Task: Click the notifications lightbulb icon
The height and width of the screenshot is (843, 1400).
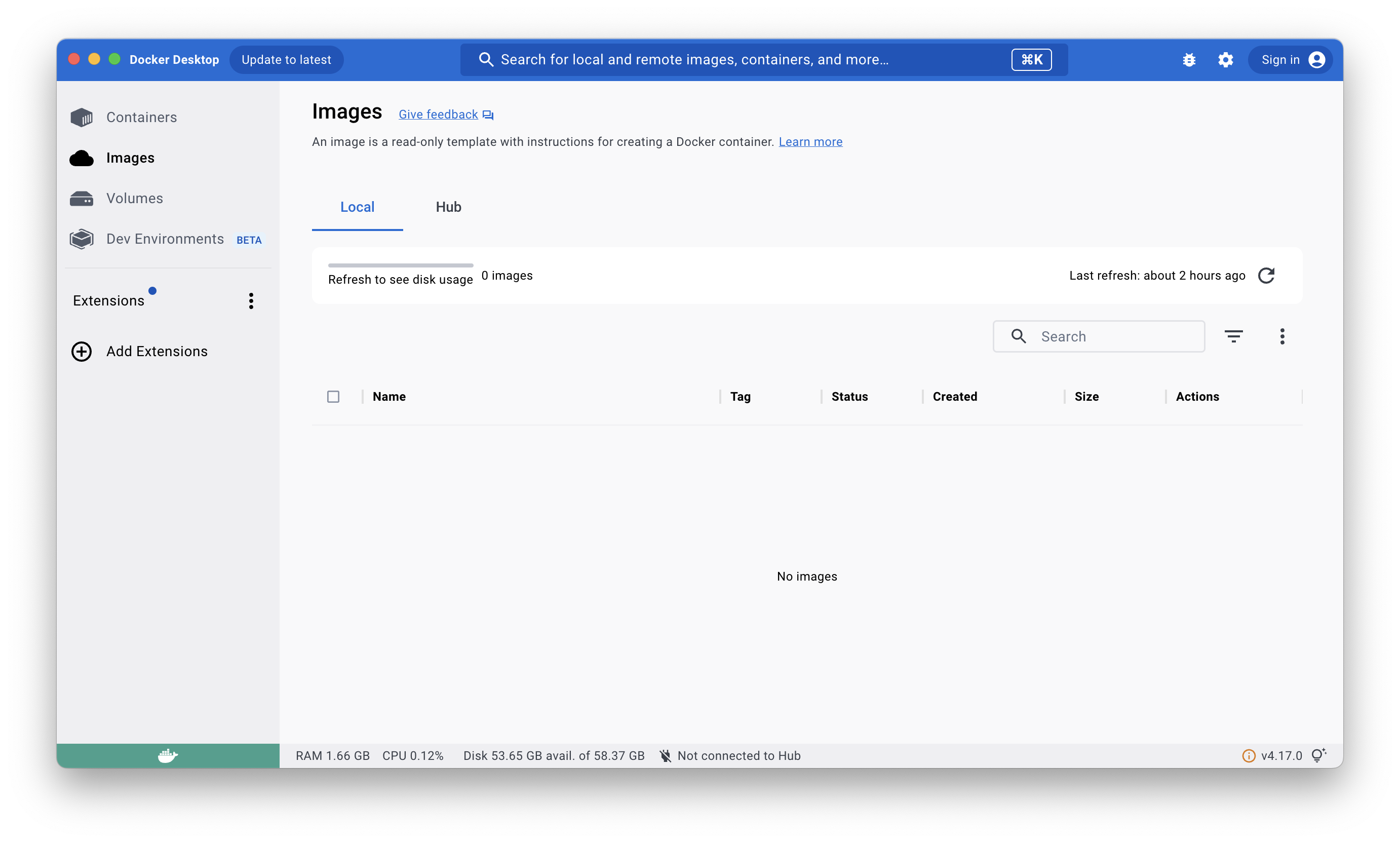Action: tap(1318, 755)
